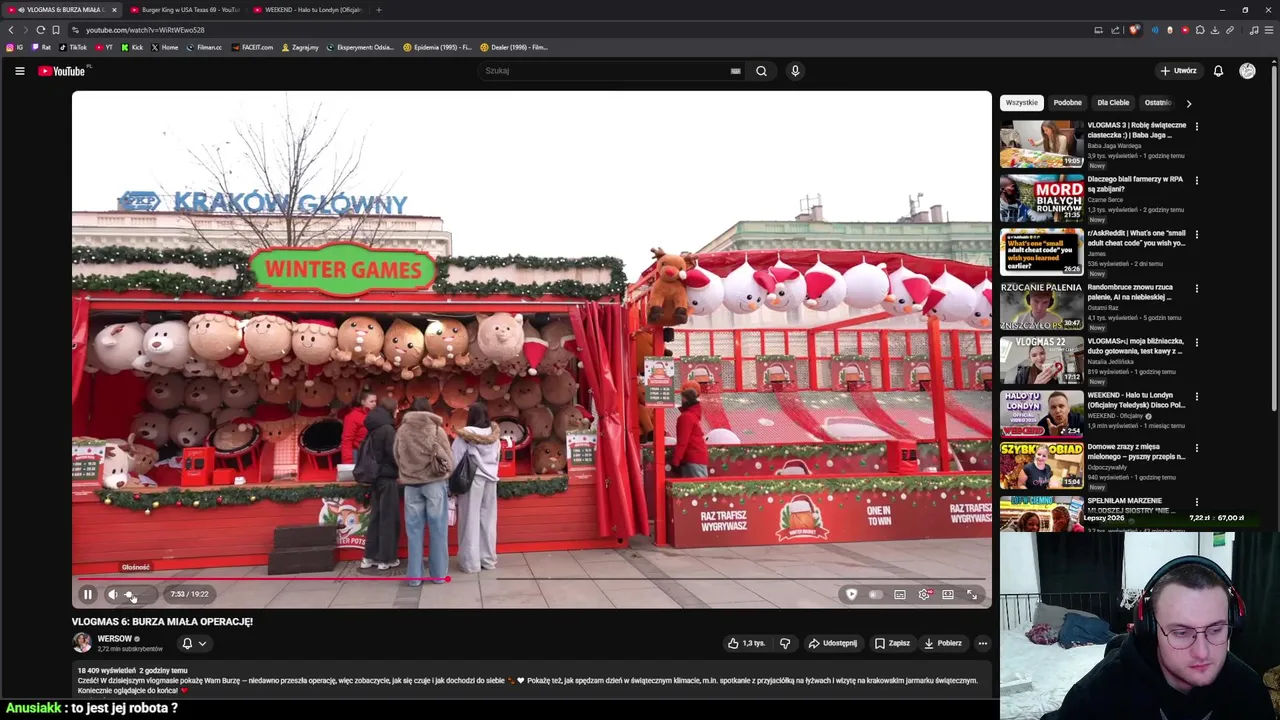Seek on the red video progress bar
Viewport: 1280px width, 720px height.
click(x=532, y=578)
